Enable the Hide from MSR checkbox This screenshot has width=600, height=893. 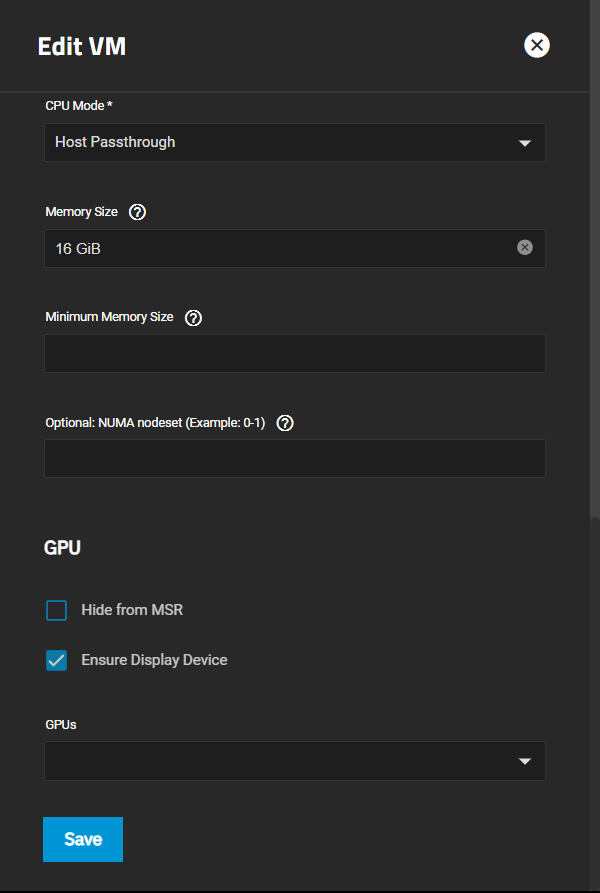point(56,610)
